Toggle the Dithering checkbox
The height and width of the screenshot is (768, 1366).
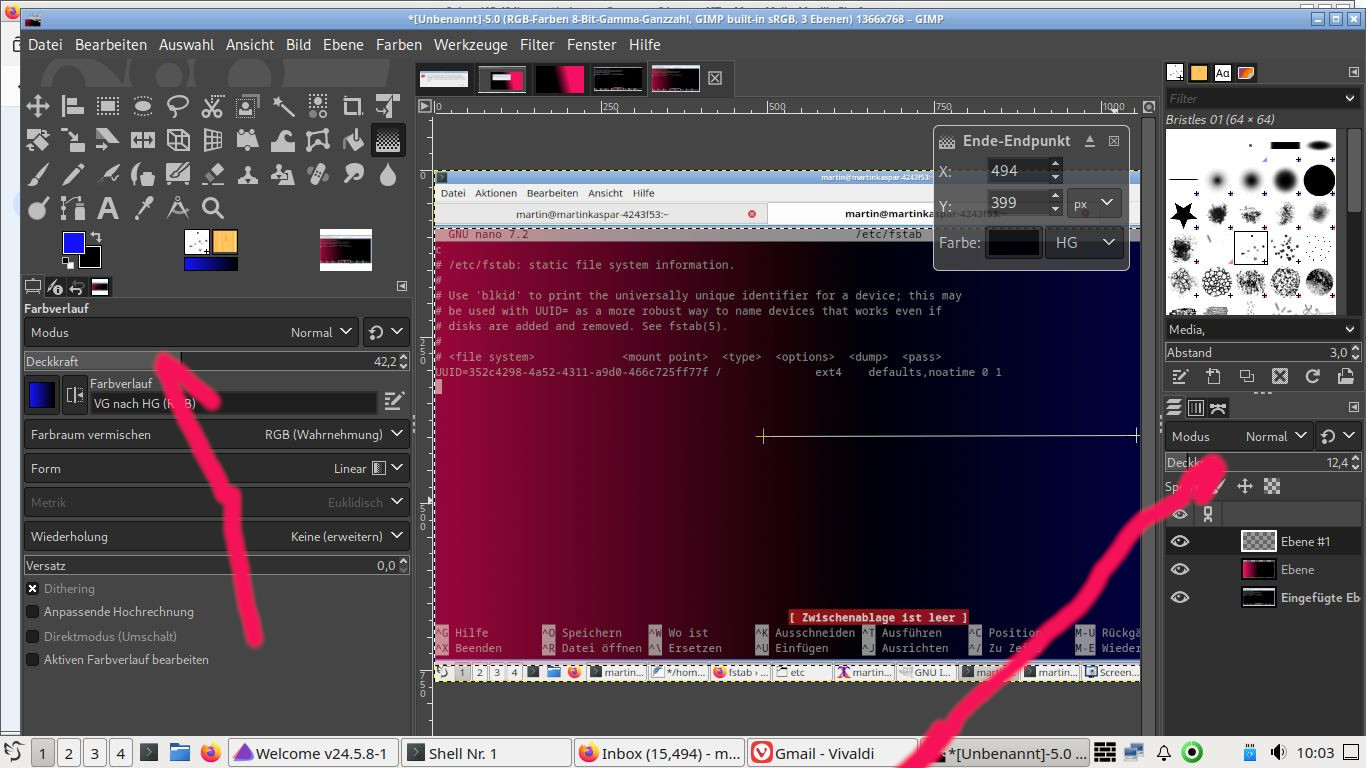point(33,589)
